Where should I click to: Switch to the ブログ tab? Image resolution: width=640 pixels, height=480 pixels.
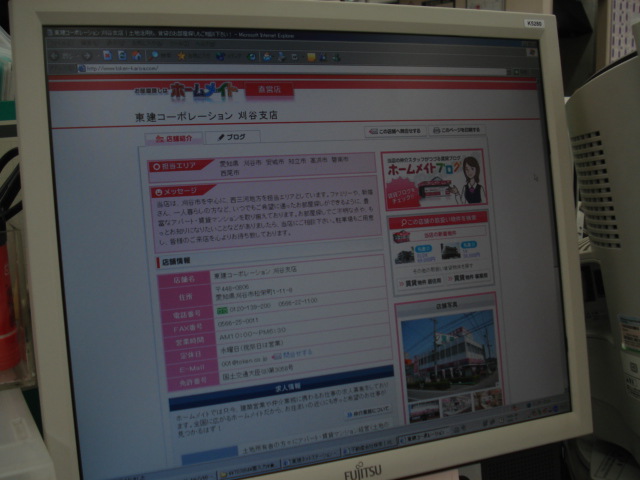point(232,137)
